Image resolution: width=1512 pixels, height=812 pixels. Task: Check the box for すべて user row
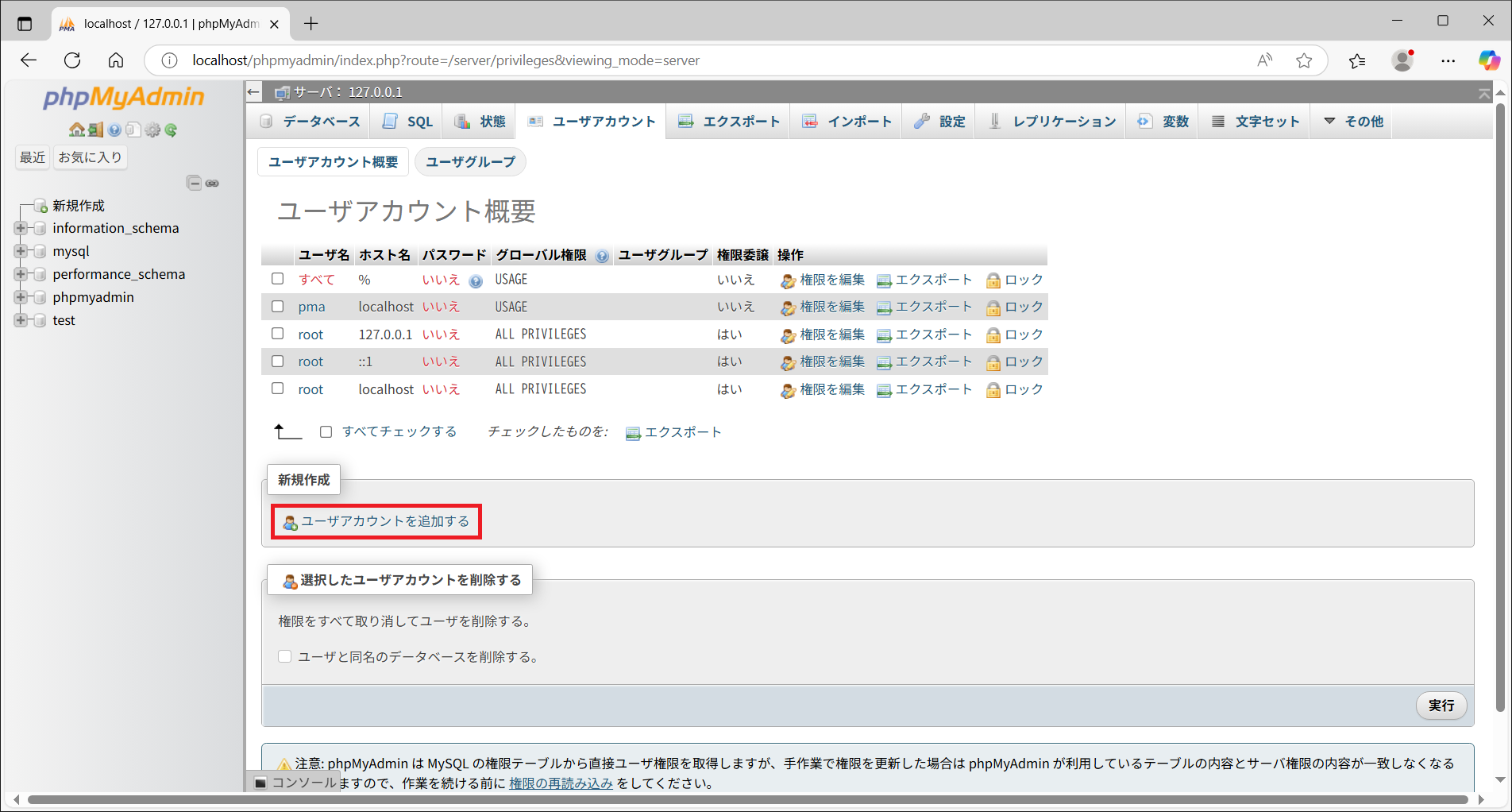pos(277,279)
